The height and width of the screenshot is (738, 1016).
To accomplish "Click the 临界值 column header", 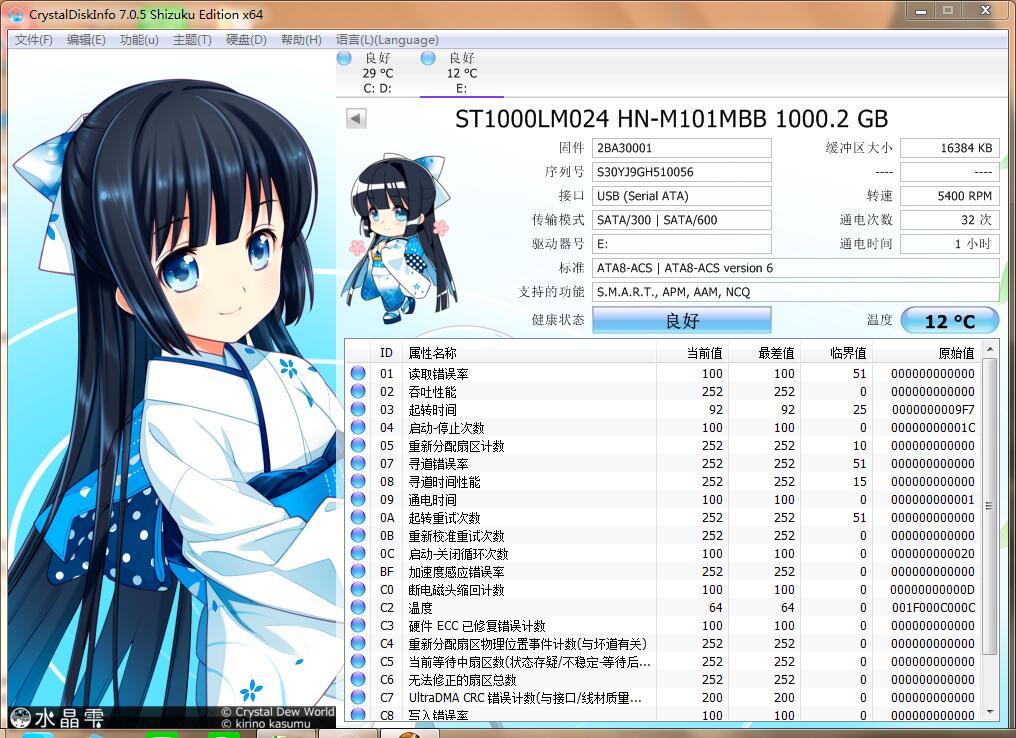I will pos(837,353).
